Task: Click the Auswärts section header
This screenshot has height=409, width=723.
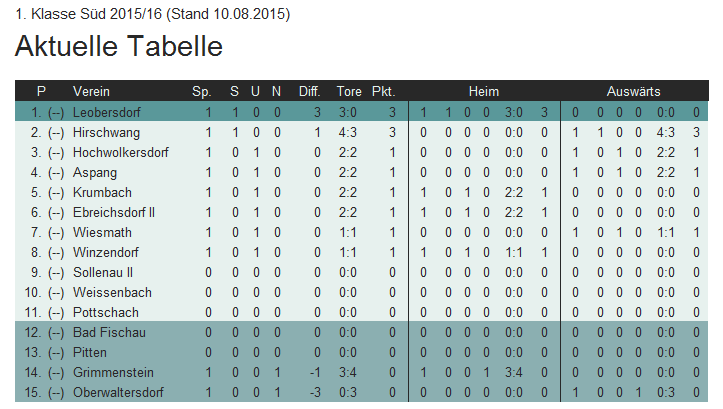Action: [x=634, y=91]
